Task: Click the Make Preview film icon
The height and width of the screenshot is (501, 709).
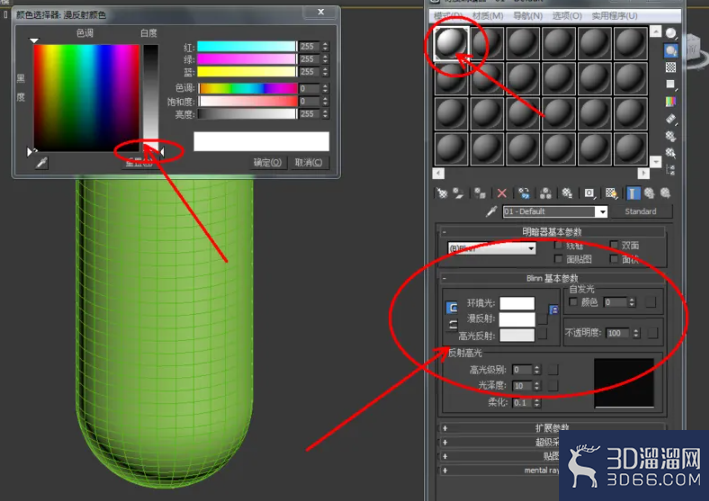Action: point(671,119)
